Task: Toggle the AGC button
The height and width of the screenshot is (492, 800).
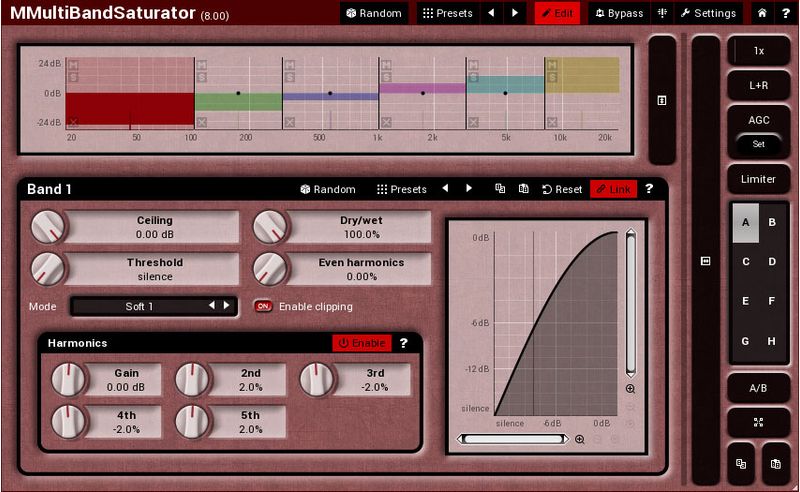Action: pyautogui.click(x=759, y=120)
